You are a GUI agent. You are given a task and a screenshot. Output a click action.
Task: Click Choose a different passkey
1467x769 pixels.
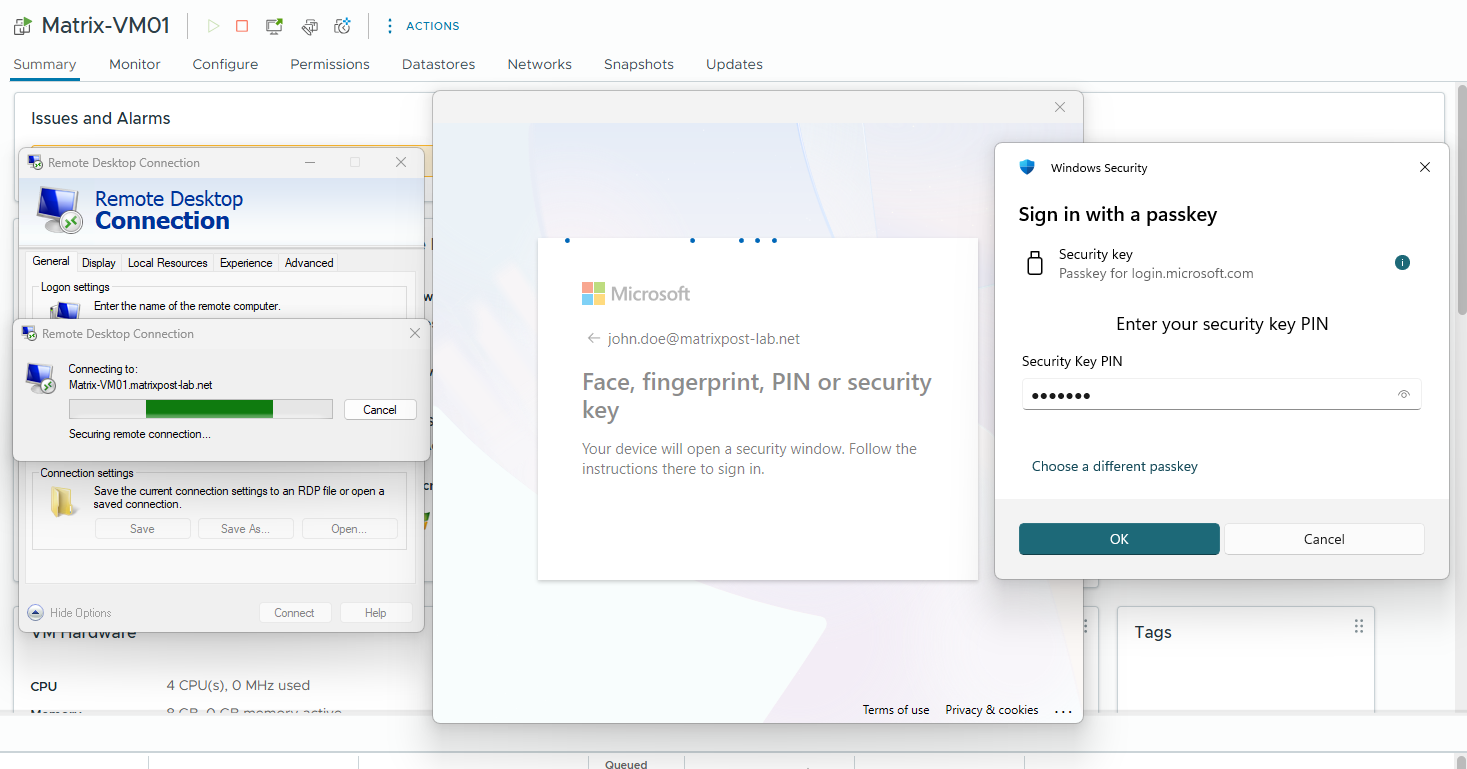1115,466
